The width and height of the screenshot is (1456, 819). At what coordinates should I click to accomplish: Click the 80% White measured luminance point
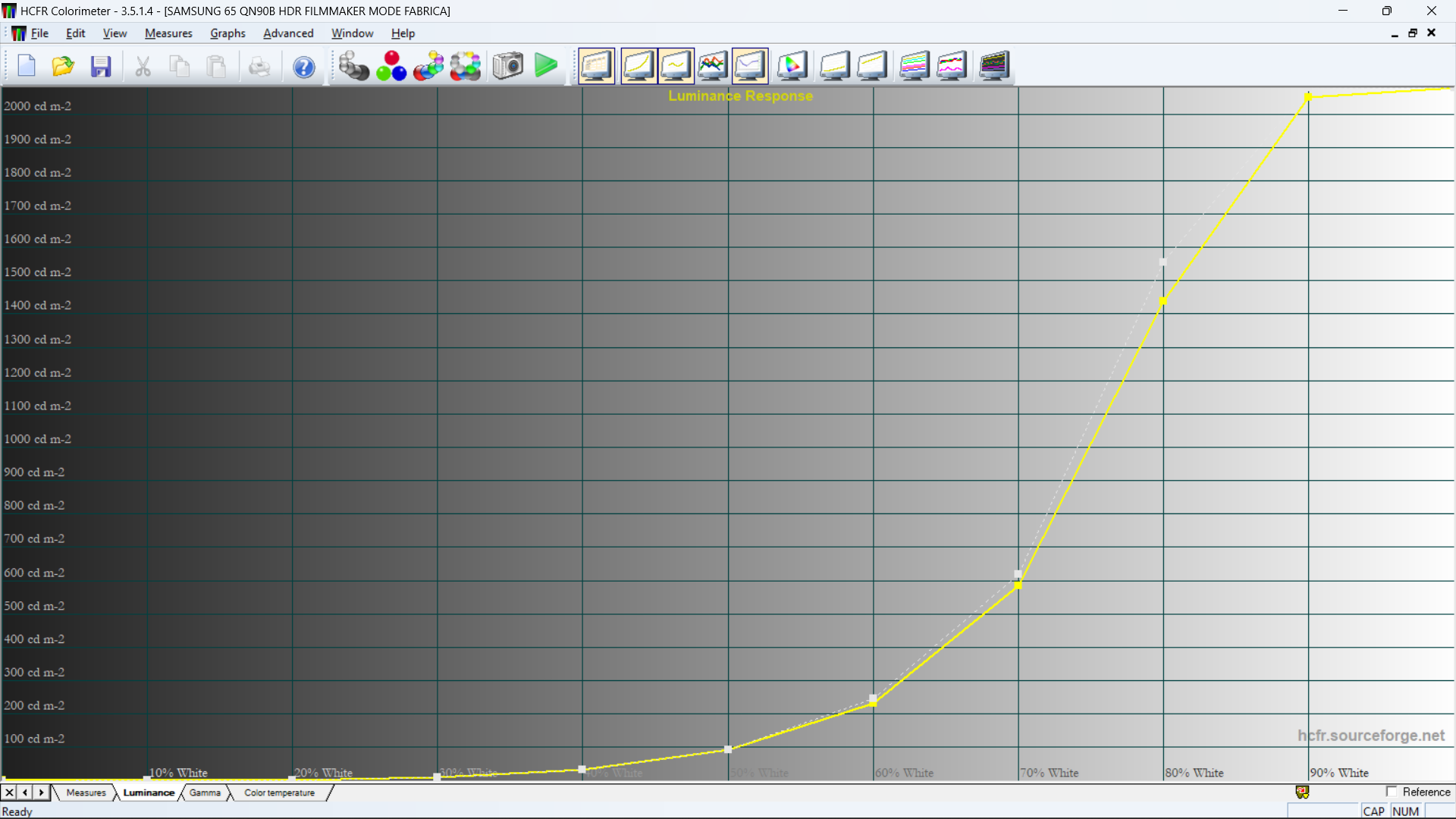pyautogui.click(x=1163, y=301)
